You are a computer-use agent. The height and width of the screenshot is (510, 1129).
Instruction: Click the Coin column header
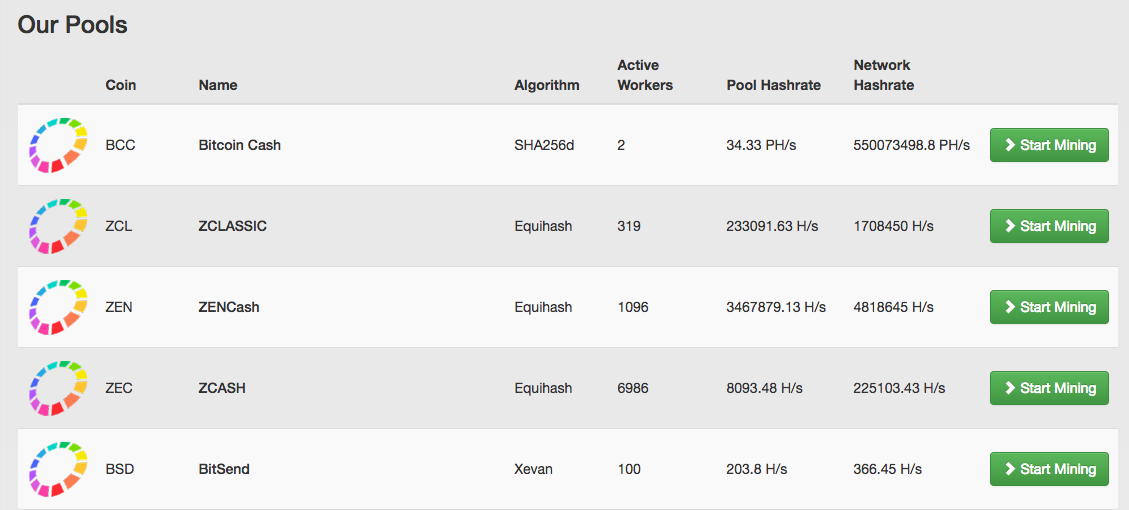point(120,85)
